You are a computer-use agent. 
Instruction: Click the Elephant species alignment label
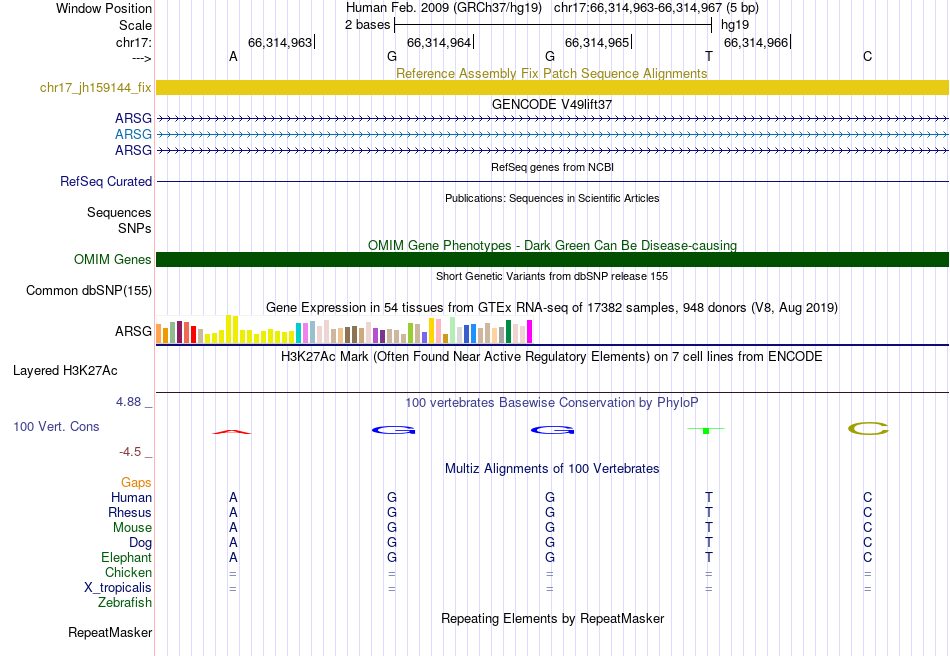[x=126, y=557]
